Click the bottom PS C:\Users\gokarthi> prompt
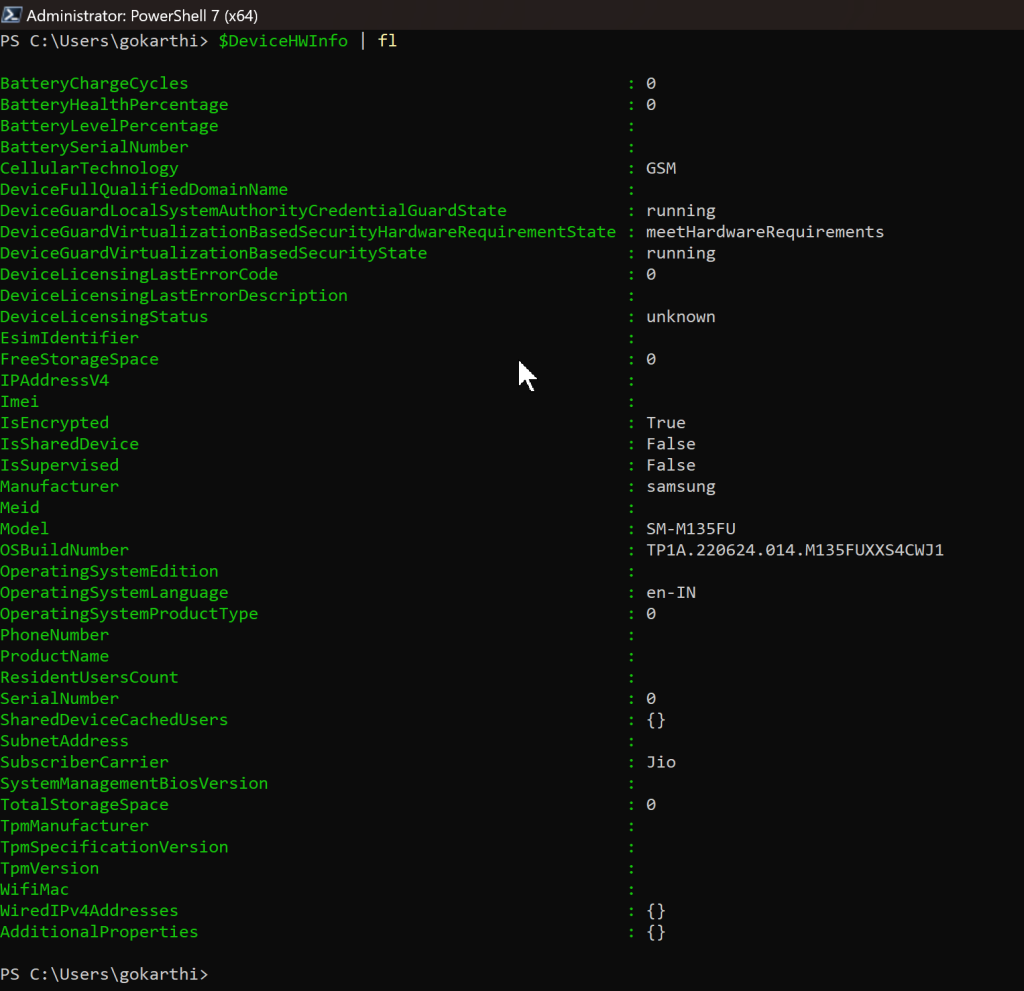1024x991 pixels. [104, 974]
